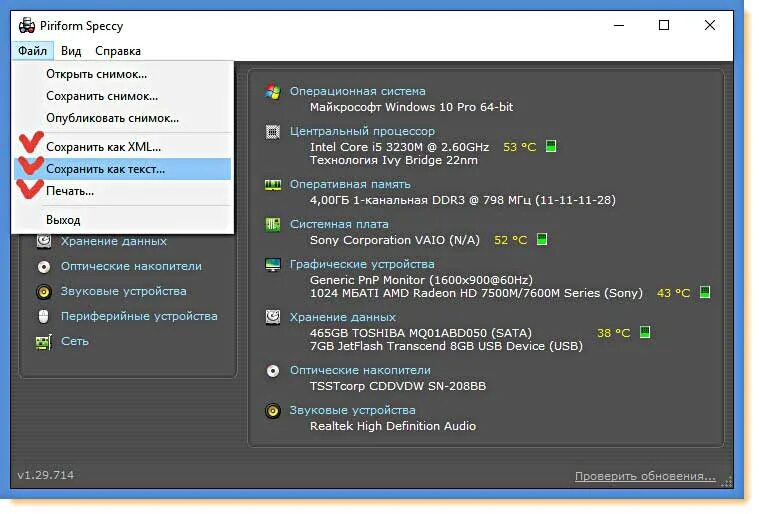Open Оптические накопители in the sidebar
The width and height of the screenshot is (759, 514).
coord(131,266)
